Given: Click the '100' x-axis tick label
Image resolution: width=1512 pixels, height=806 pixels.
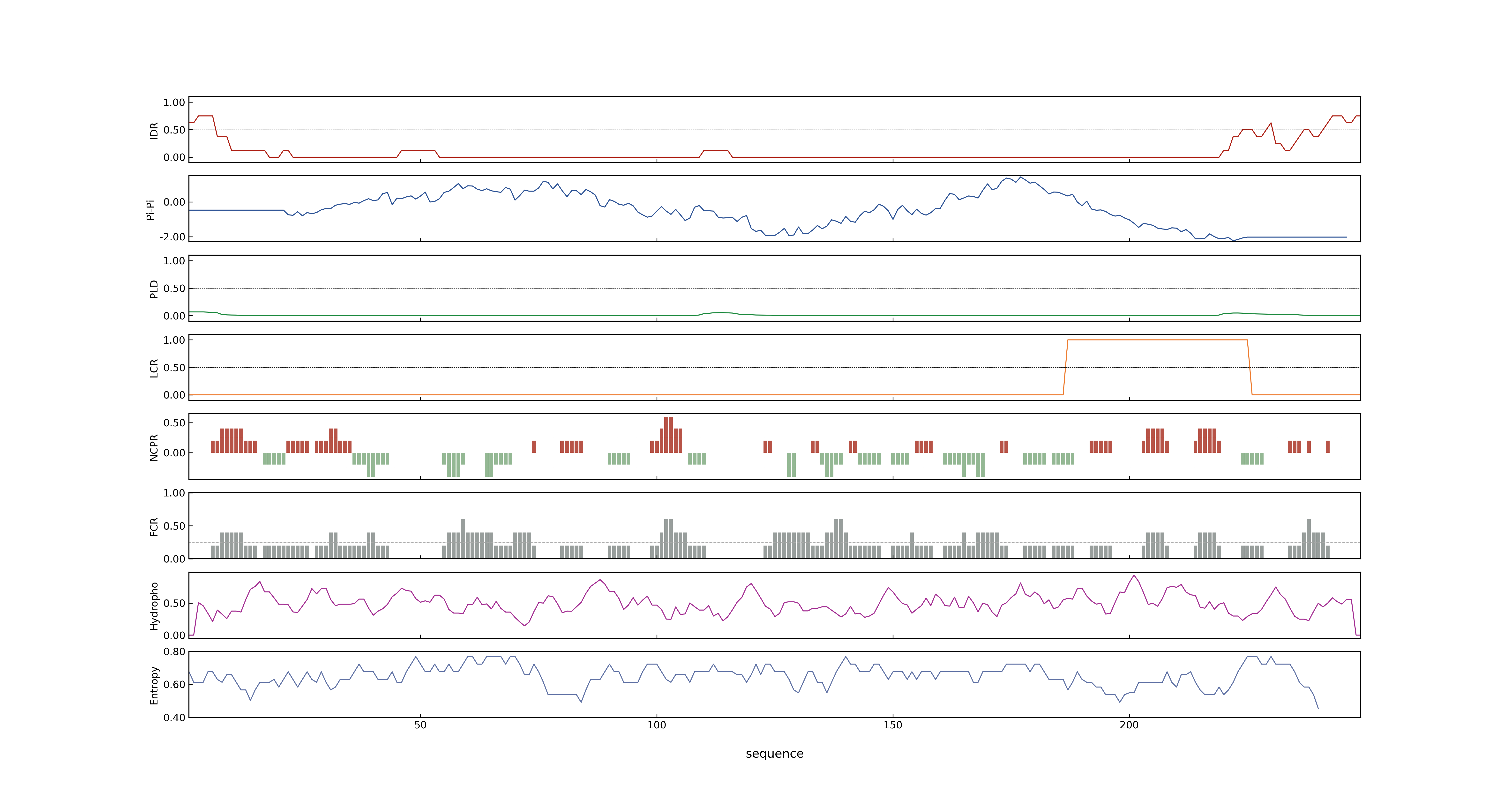Looking at the screenshot, I should (656, 725).
